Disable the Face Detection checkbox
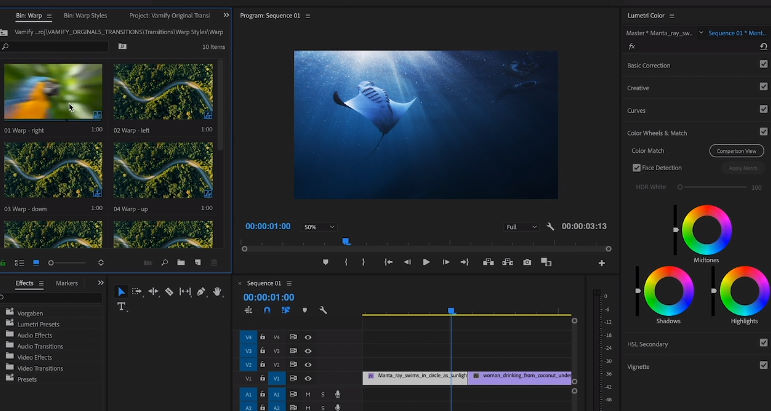 (x=637, y=168)
